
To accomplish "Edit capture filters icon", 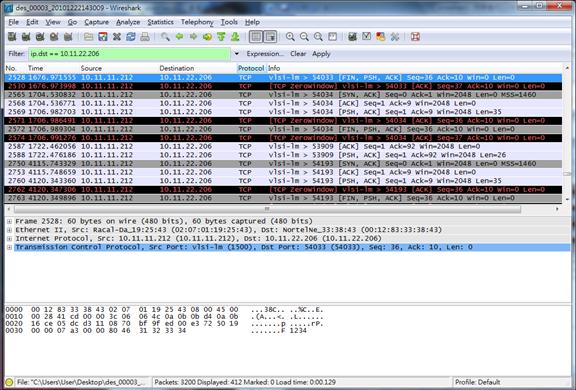I will (352, 37).
